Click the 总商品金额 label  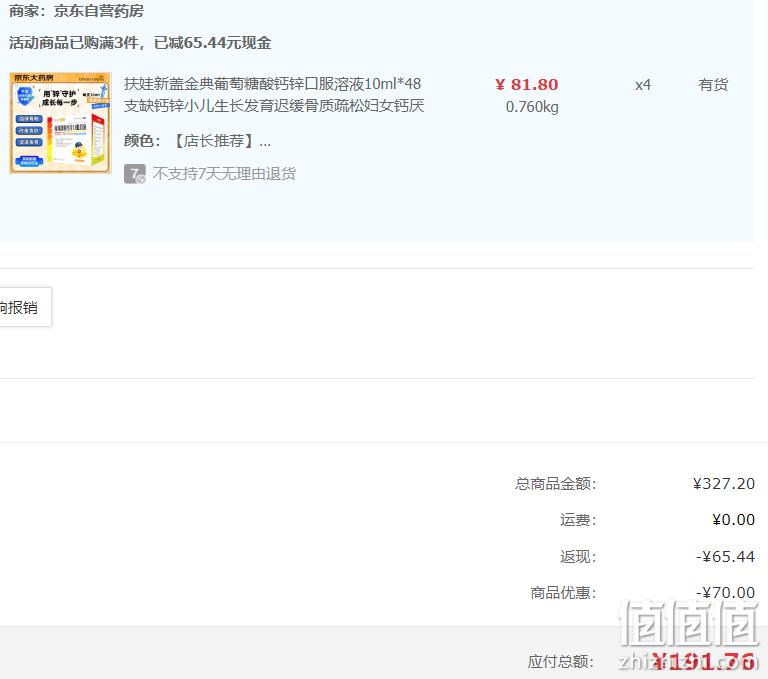pyautogui.click(x=556, y=484)
